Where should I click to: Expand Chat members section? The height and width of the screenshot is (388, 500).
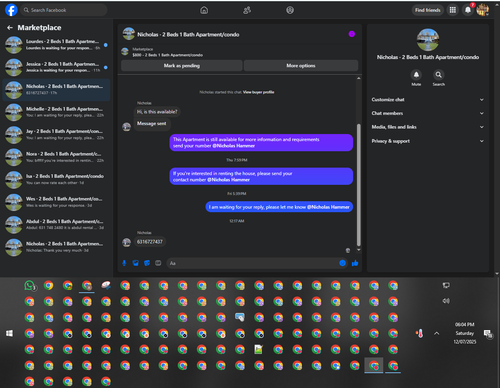tap(428, 113)
